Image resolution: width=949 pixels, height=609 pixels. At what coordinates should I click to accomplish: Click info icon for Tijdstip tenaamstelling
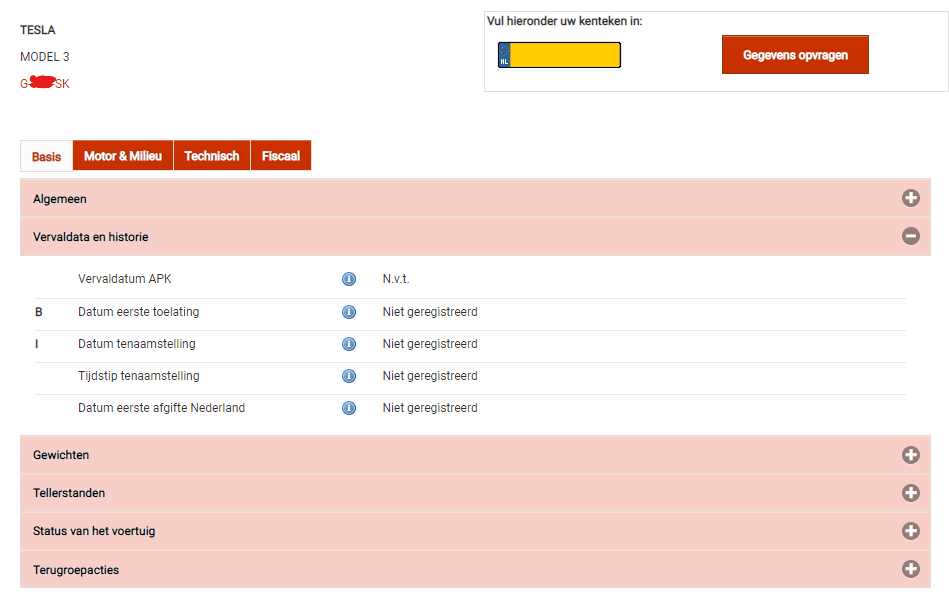(349, 376)
